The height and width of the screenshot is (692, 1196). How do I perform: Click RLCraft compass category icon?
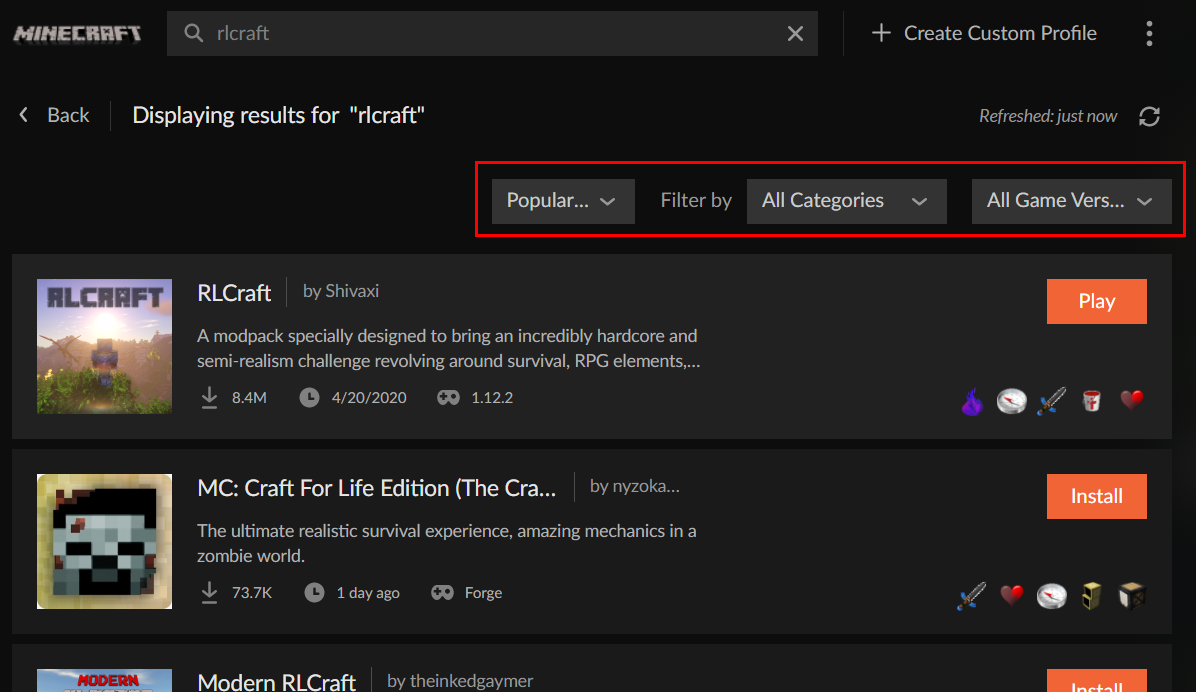[x=1011, y=401]
